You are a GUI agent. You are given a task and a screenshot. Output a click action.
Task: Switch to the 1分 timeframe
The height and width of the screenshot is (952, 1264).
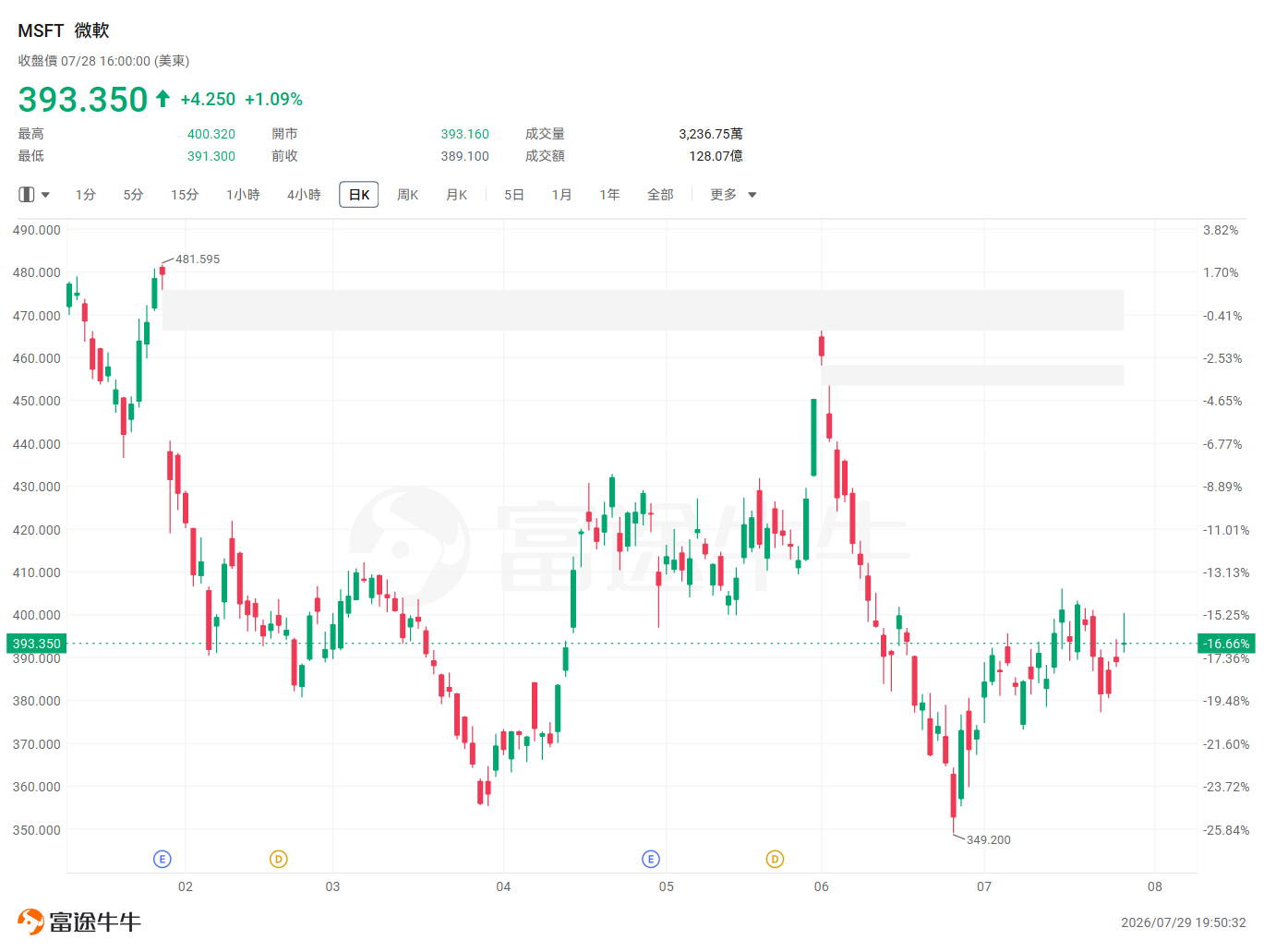(86, 195)
